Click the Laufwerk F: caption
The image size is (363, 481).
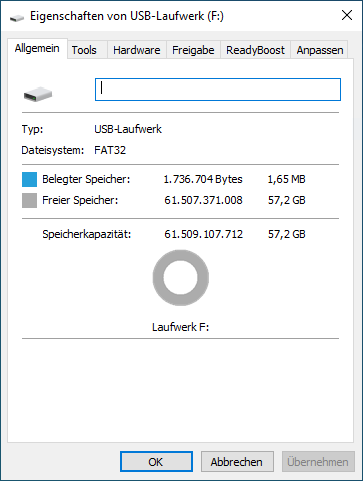181,327
